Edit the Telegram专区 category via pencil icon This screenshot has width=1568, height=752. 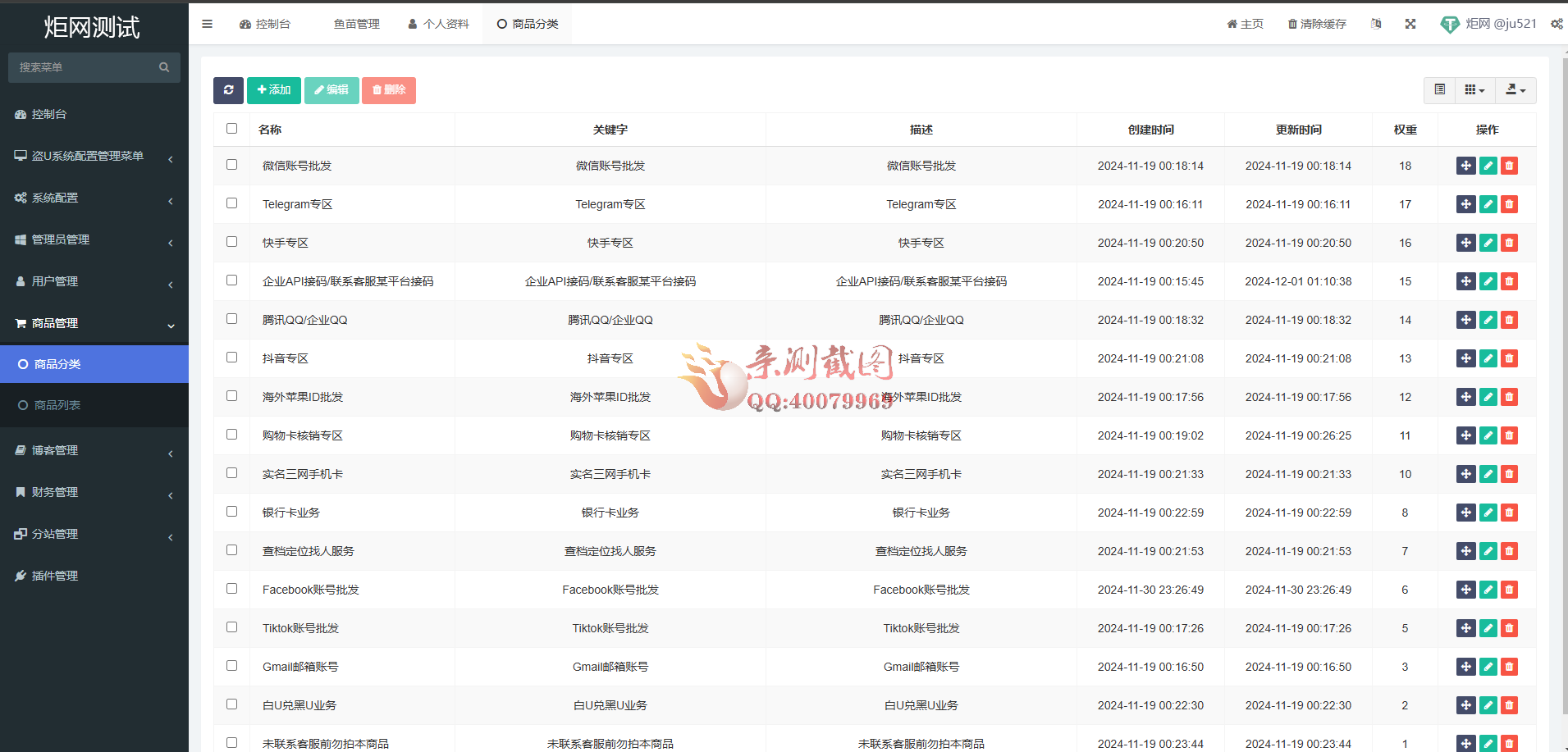[1488, 204]
